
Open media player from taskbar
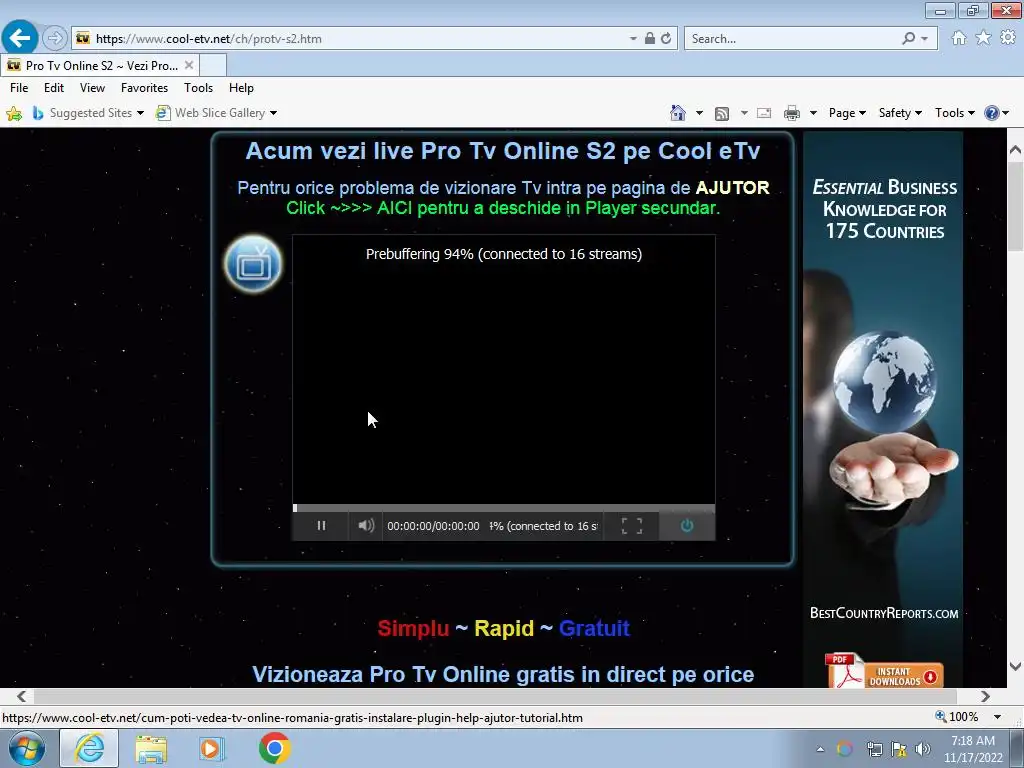[x=212, y=748]
